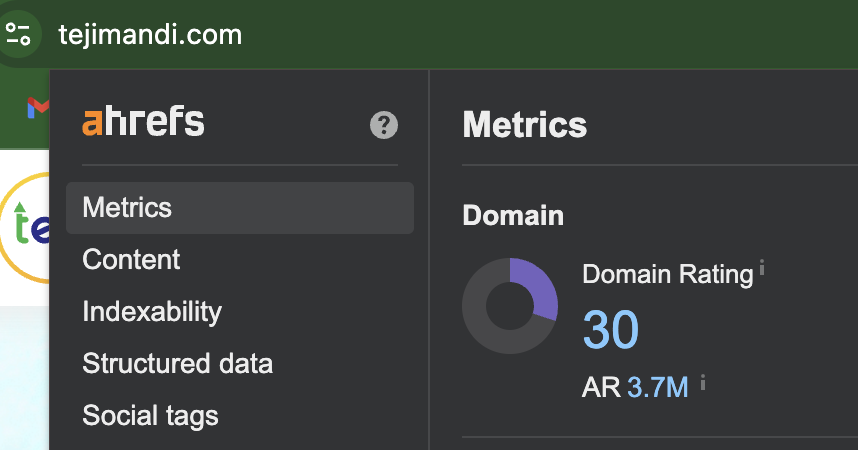Open the Domain Rating value 30
Screen dimensions: 858x450
tap(611, 330)
